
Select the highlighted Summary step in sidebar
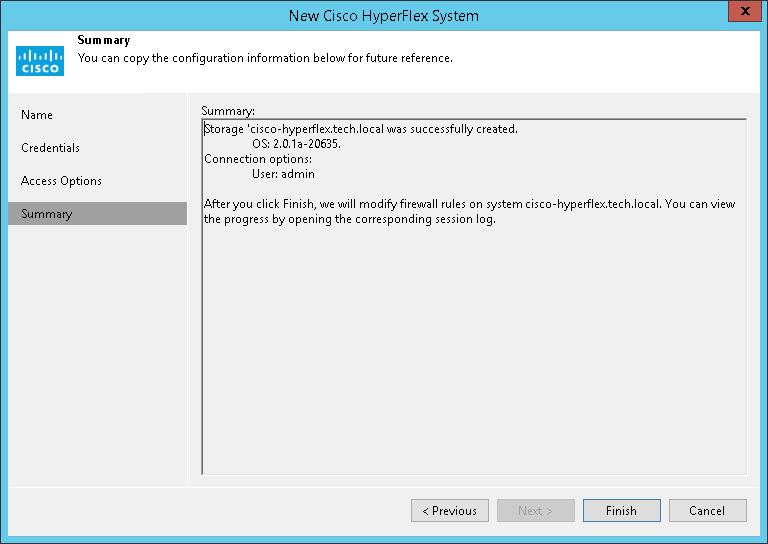[47, 214]
